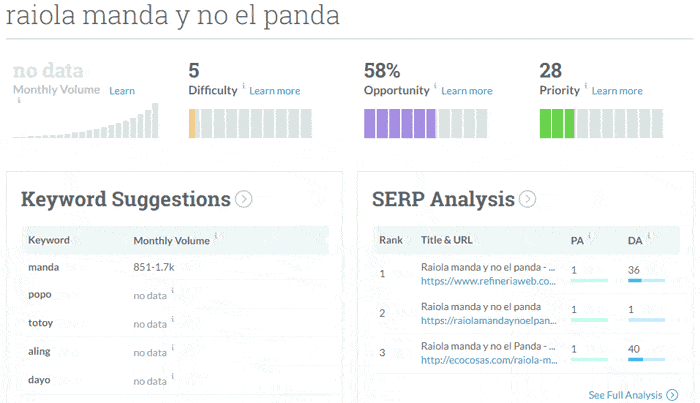
Task: Click the Monthly Volume trend chart
Action: point(86,120)
